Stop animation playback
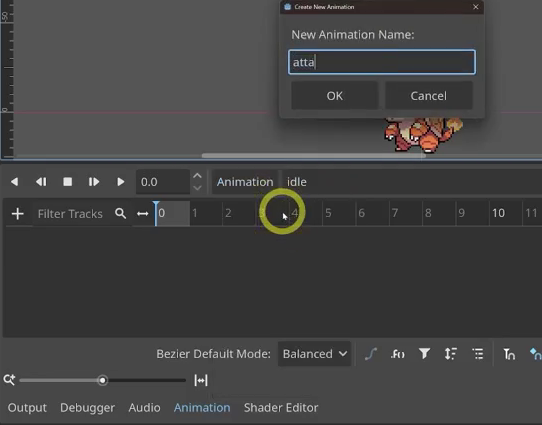The image size is (542, 425). (68, 182)
